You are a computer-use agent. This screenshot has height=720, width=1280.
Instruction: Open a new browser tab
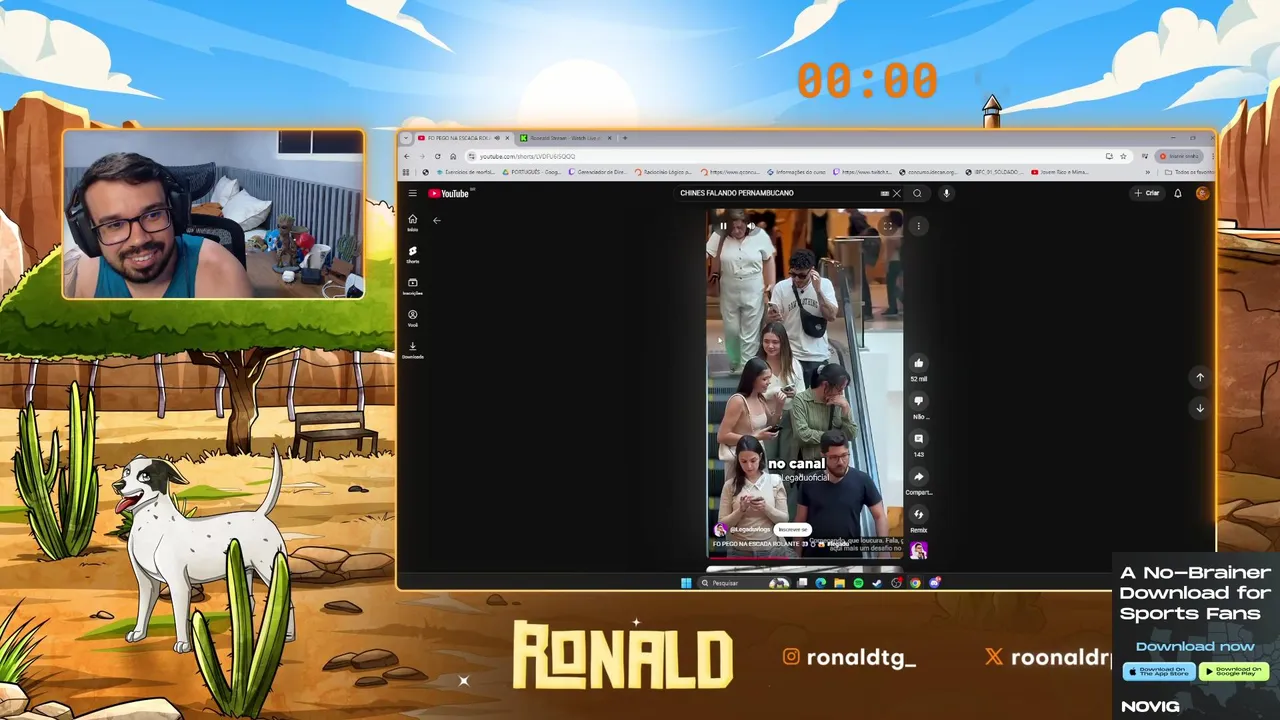[625, 138]
